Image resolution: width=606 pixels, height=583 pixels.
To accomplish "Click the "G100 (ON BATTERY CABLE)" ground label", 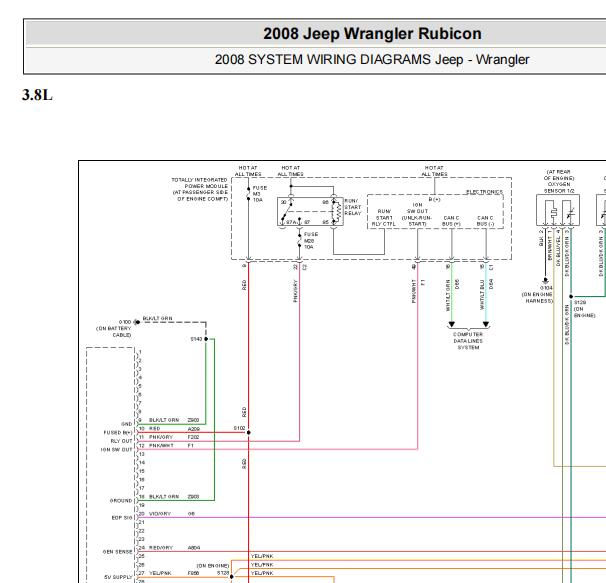I will (x=114, y=328).
